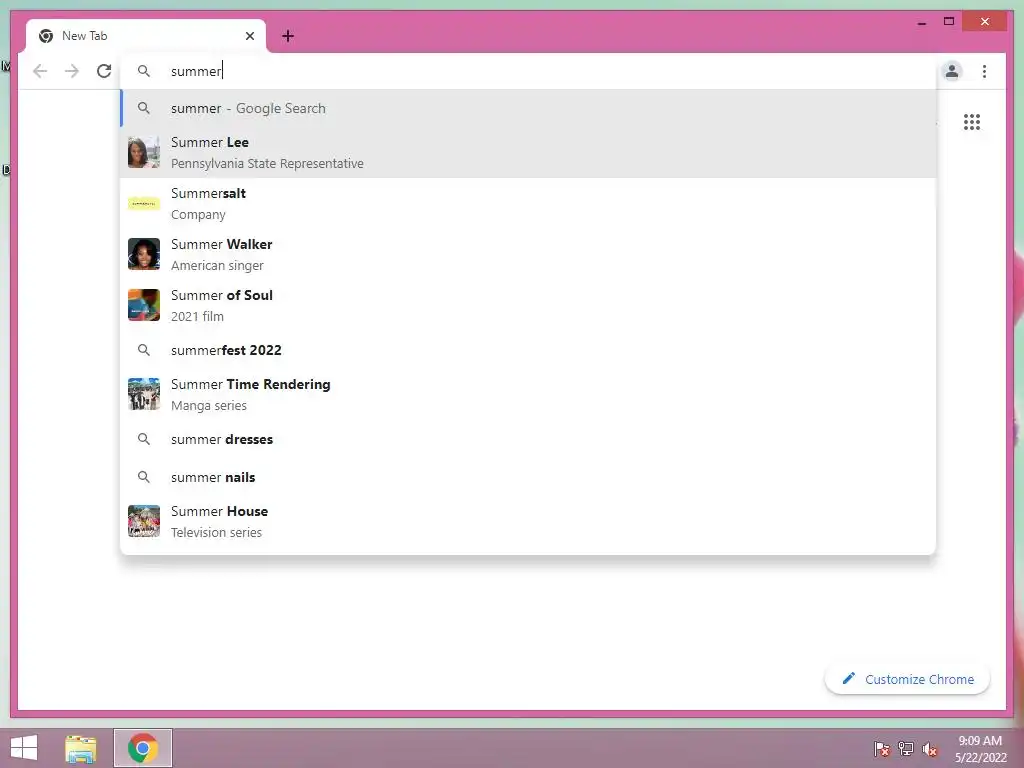Maximize the Chrome window
The image size is (1024, 768).
pyautogui.click(x=949, y=22)
